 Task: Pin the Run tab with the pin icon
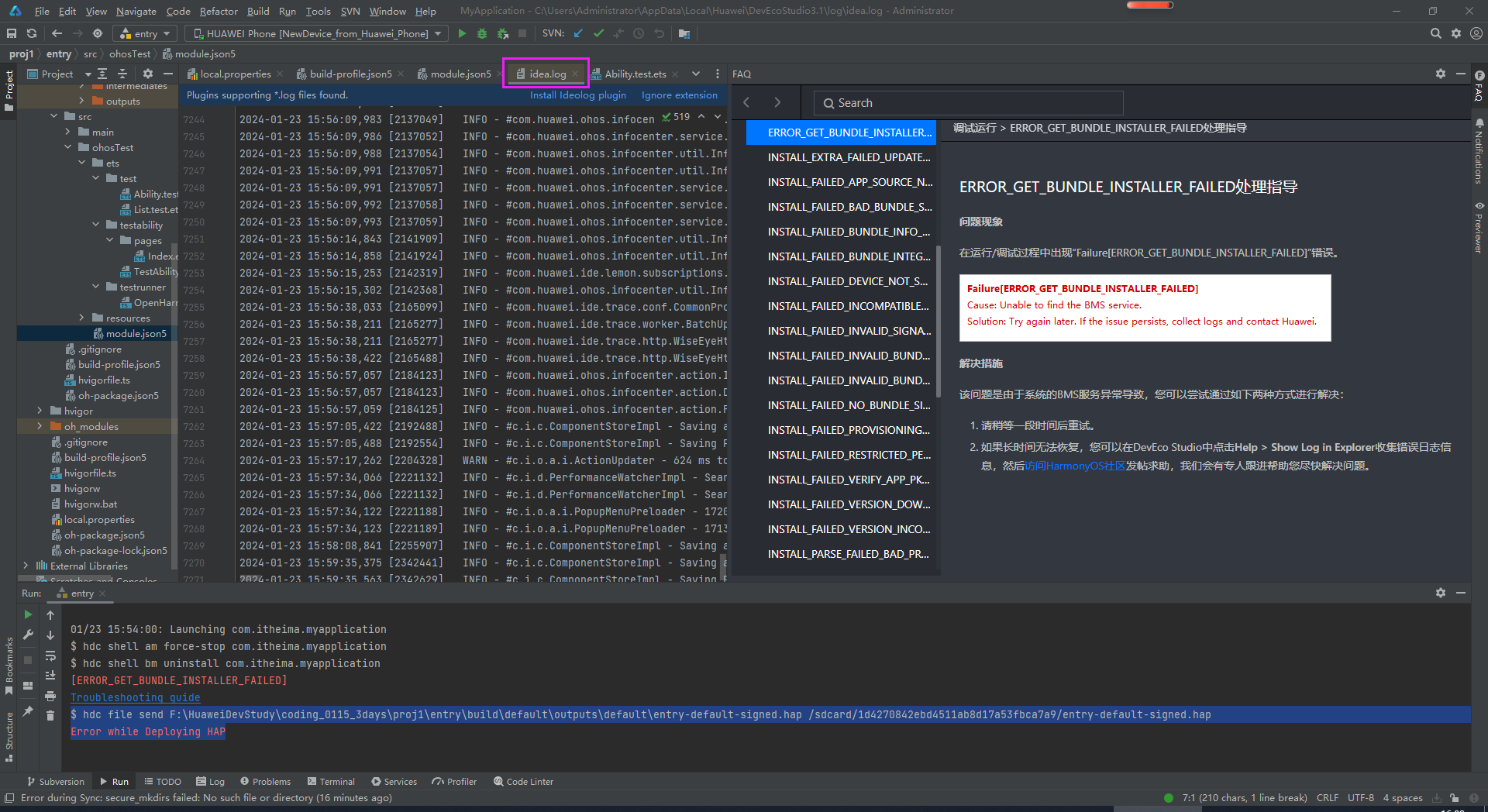28,710
